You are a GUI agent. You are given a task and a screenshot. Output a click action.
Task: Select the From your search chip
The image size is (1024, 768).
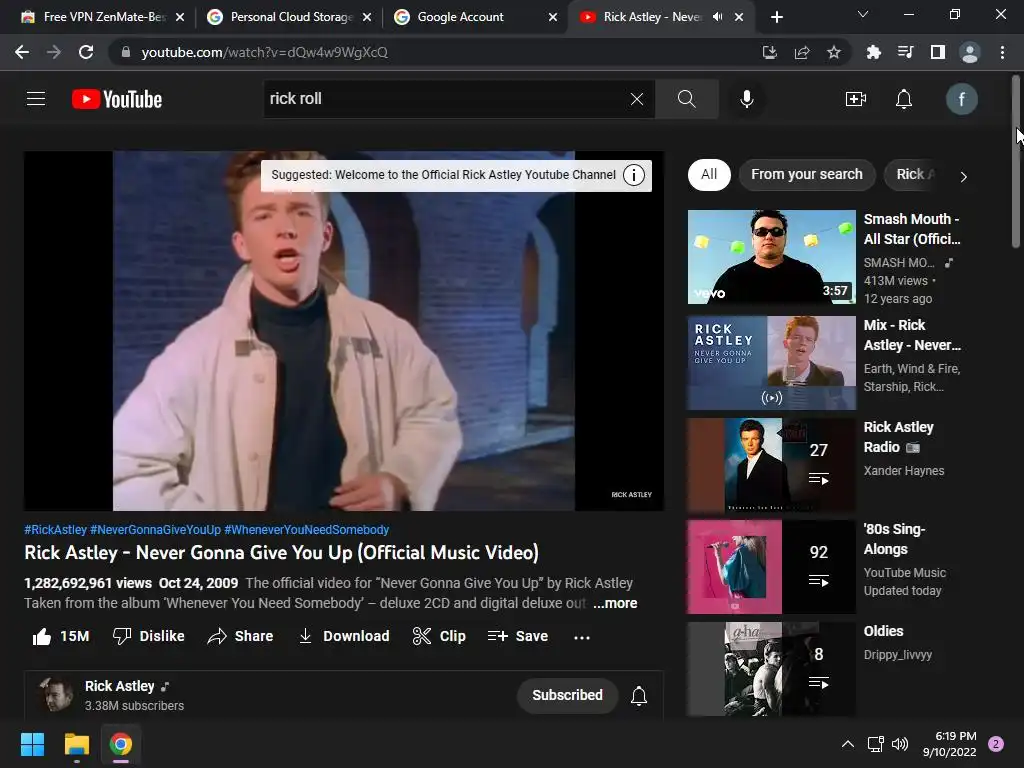(807, 175)
